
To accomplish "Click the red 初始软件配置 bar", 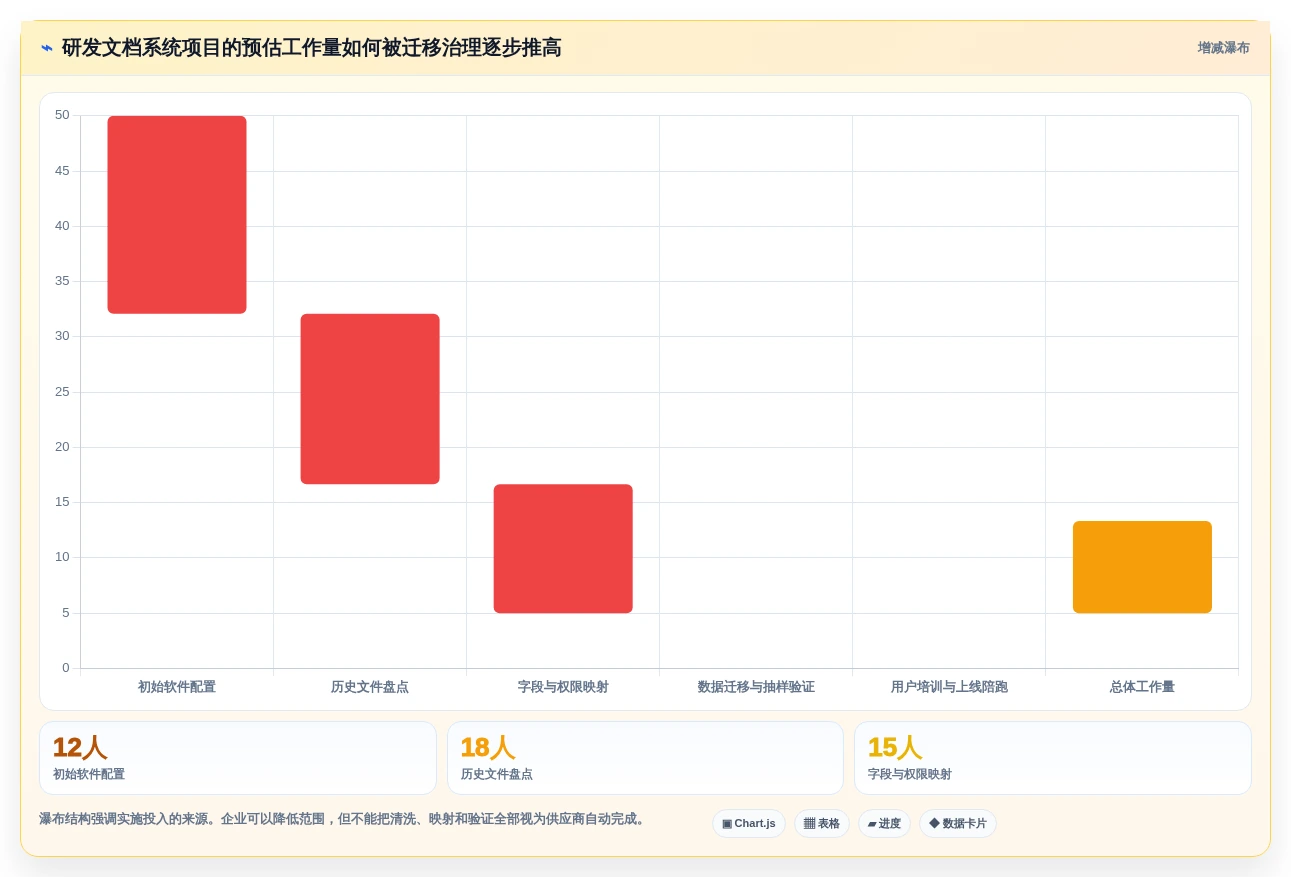I will 177,215.
